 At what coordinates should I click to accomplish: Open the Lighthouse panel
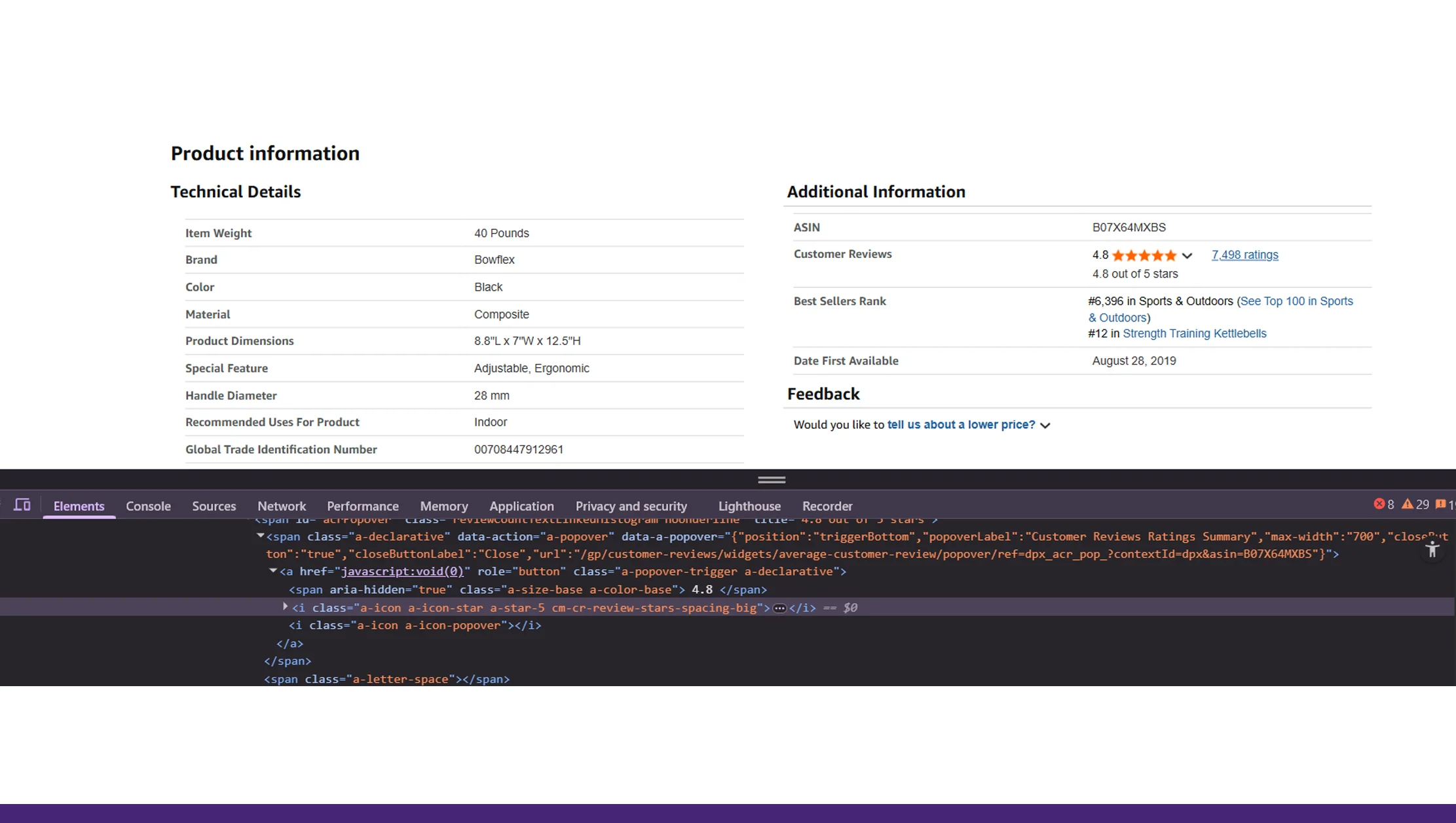pyautogui.click(x=749, y=506)
